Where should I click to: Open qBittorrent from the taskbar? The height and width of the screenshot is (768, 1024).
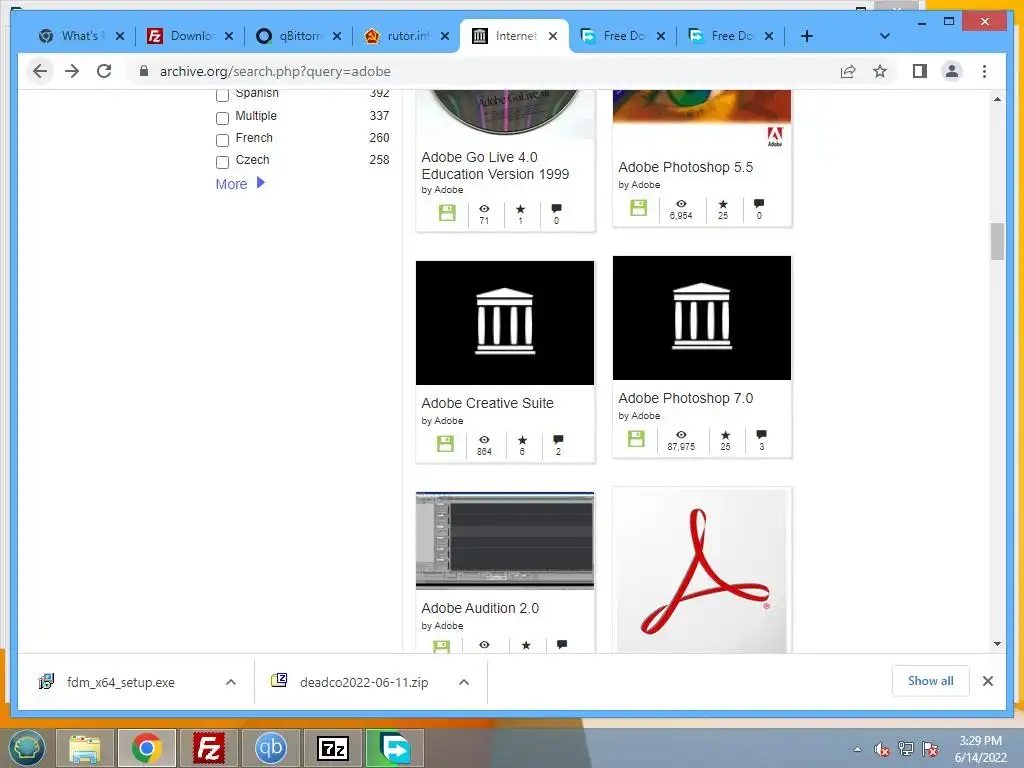(x=271, y=748)
